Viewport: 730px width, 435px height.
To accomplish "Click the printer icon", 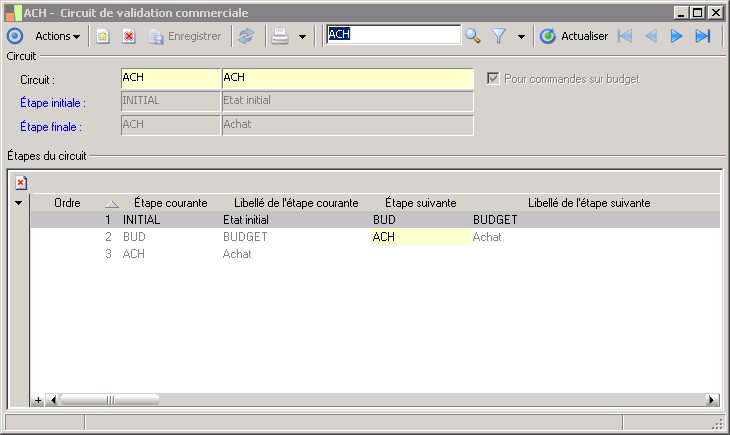I will pyautogui.click(x=280, y=36).
